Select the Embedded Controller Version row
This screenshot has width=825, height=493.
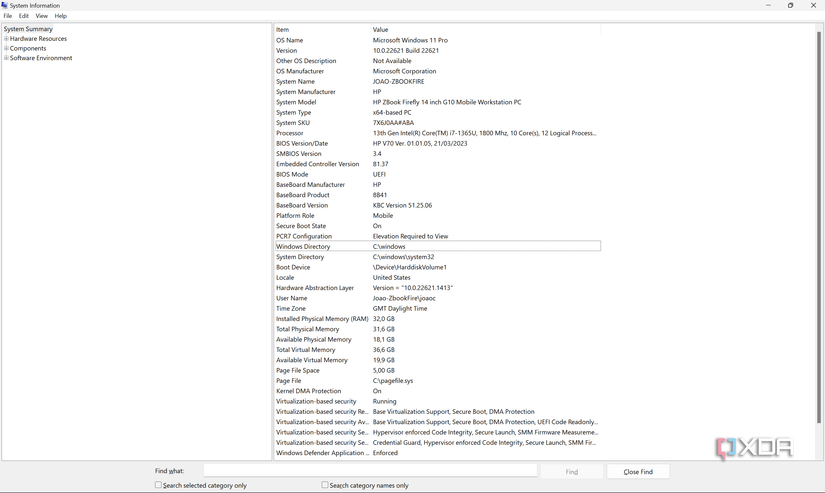[x=437, y=164]
